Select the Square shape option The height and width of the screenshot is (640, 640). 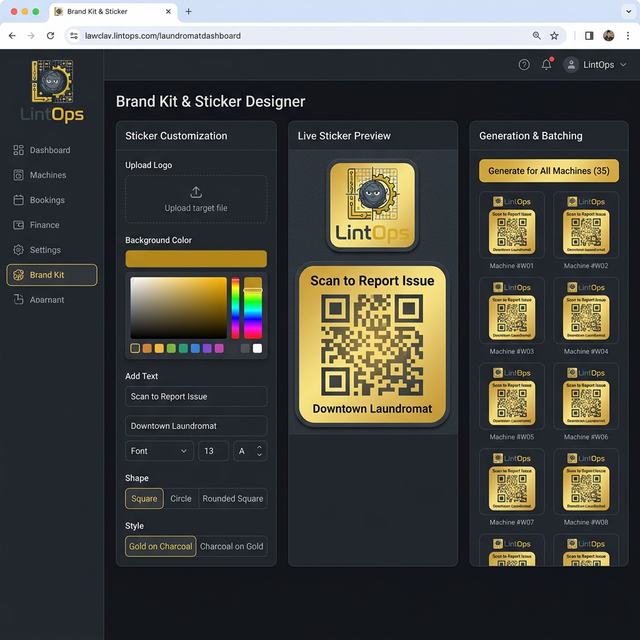(144, 498)
